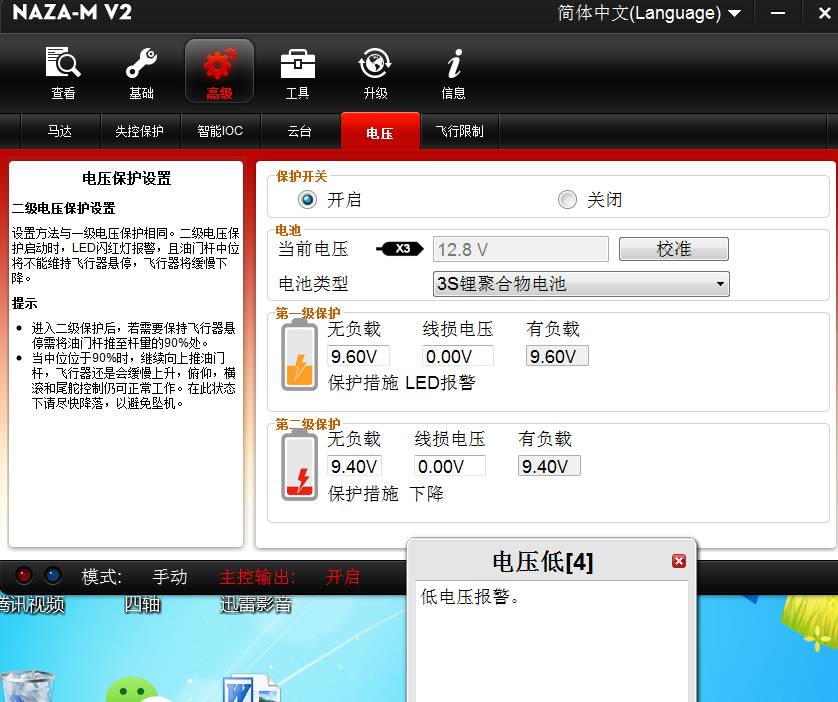The width and height of the screenshot is (838, 702).
Task: Click first-level 有负载 9.60V field
Action: pos(557,356)
